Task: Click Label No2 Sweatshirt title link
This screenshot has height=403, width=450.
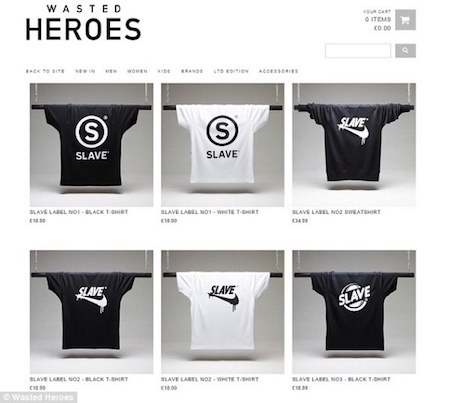Action: (336, 212)
